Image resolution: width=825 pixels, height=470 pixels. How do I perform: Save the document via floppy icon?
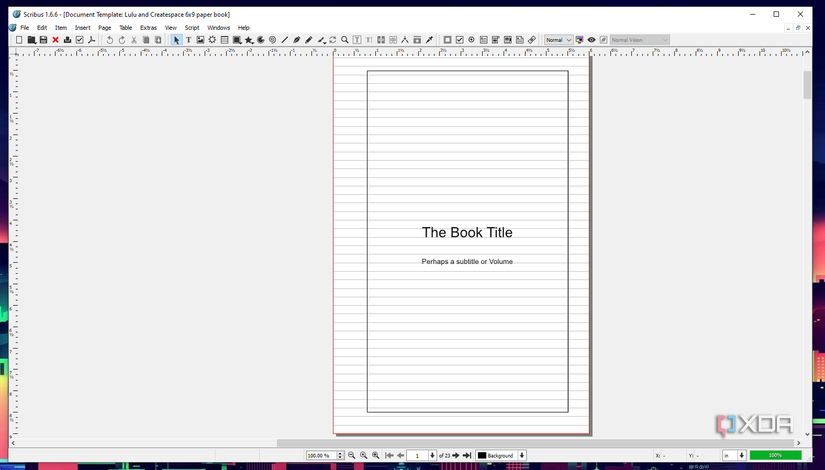(x=43, y=40)
